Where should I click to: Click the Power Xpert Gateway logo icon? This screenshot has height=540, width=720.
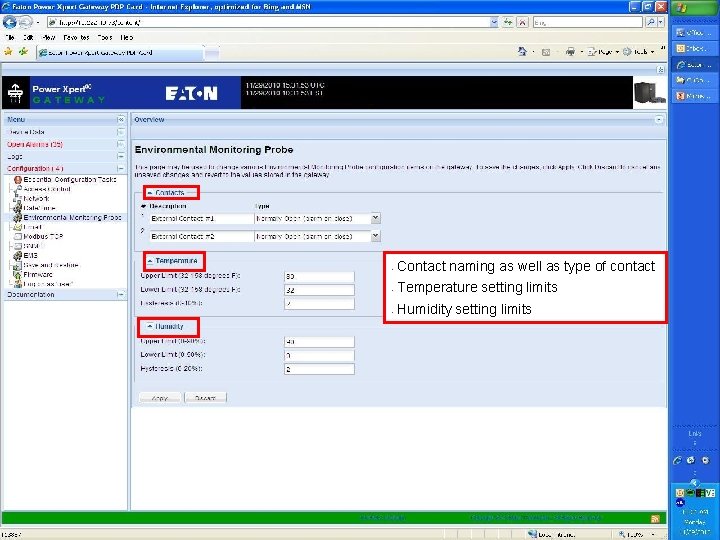(x=15, y=93)
